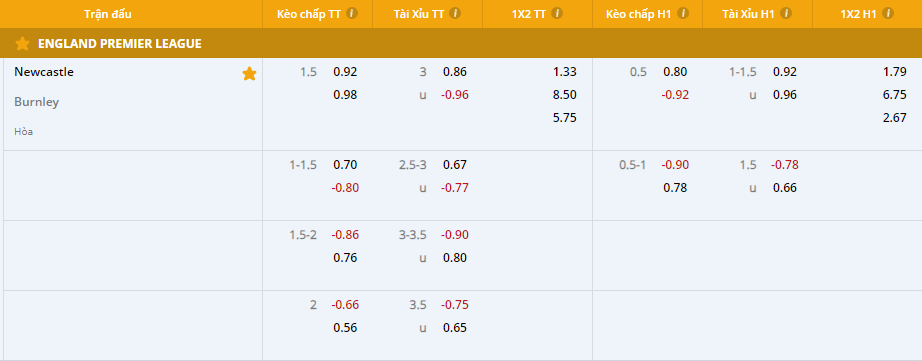Click info icon beside Tài Xỉu TT
Image resolution: width=922 pixels, height=361 pixels.
coord(455,14)
